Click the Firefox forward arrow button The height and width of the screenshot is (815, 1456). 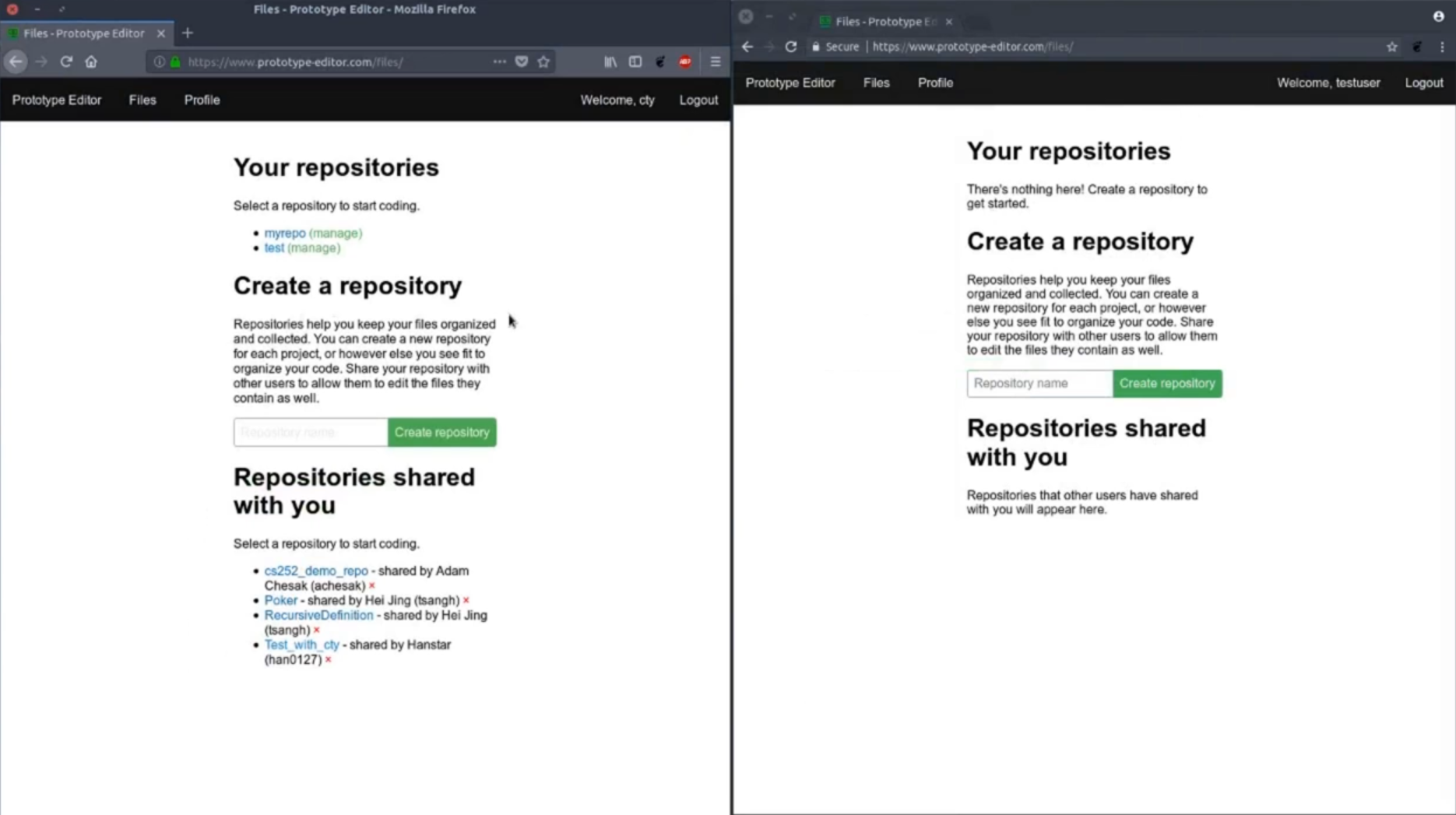pyautogui.click(x=41, y=61)
